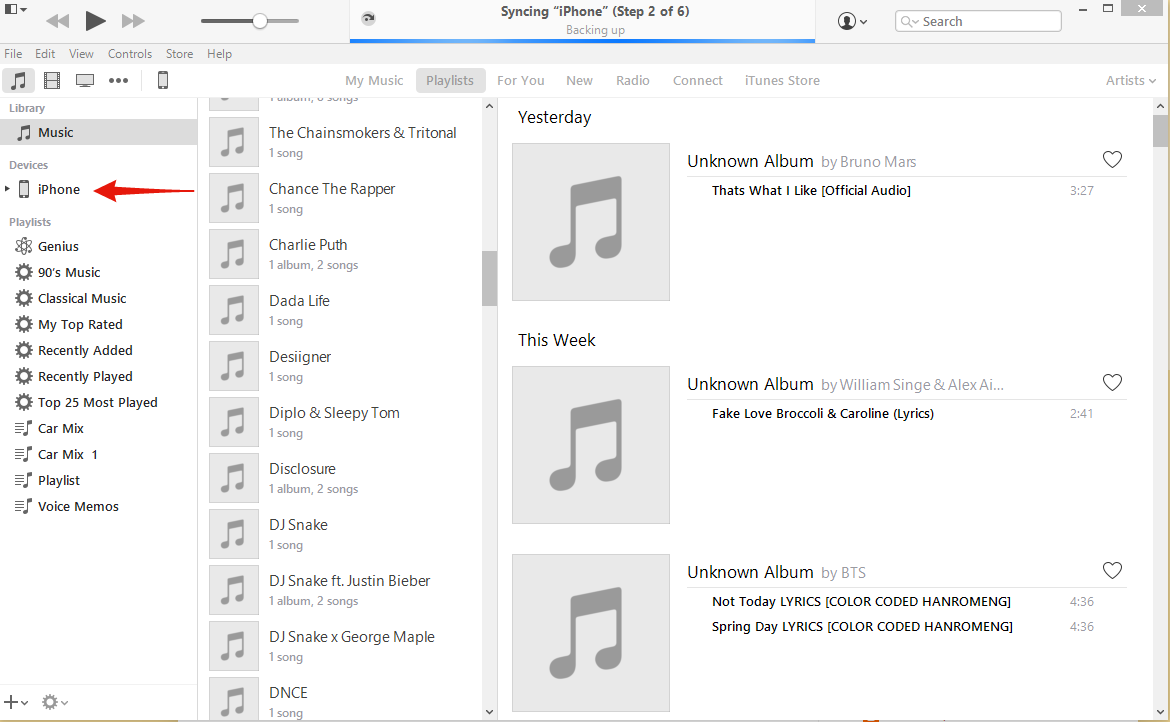Skip back to previous track
Screen dimensions: 1170x722
pos(57,21)
